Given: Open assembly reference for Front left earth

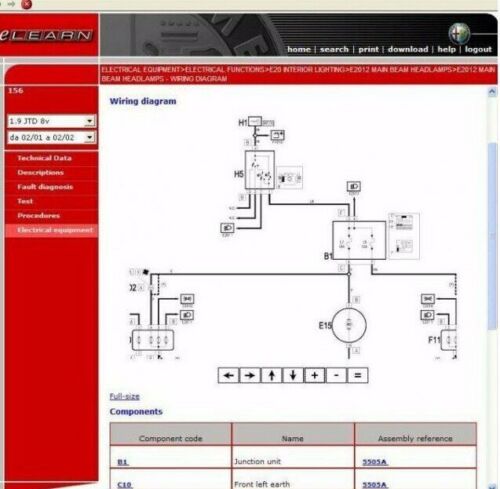Looking at the screenshot, I should 375,485.
